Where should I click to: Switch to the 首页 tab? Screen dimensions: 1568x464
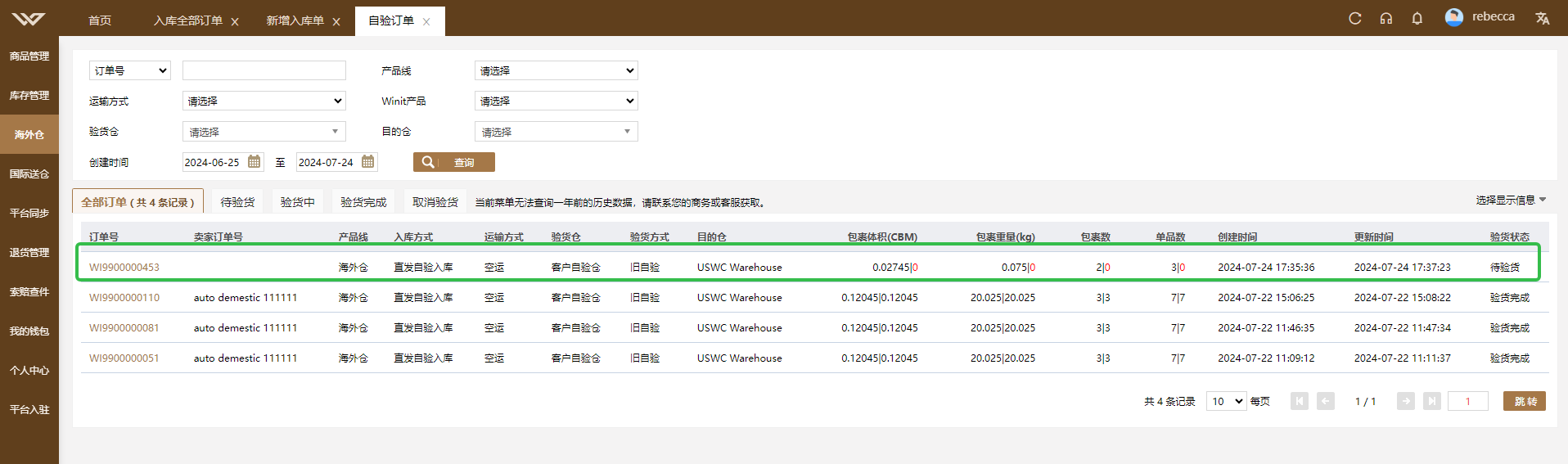pyautogui.click(x=100, y=20)
